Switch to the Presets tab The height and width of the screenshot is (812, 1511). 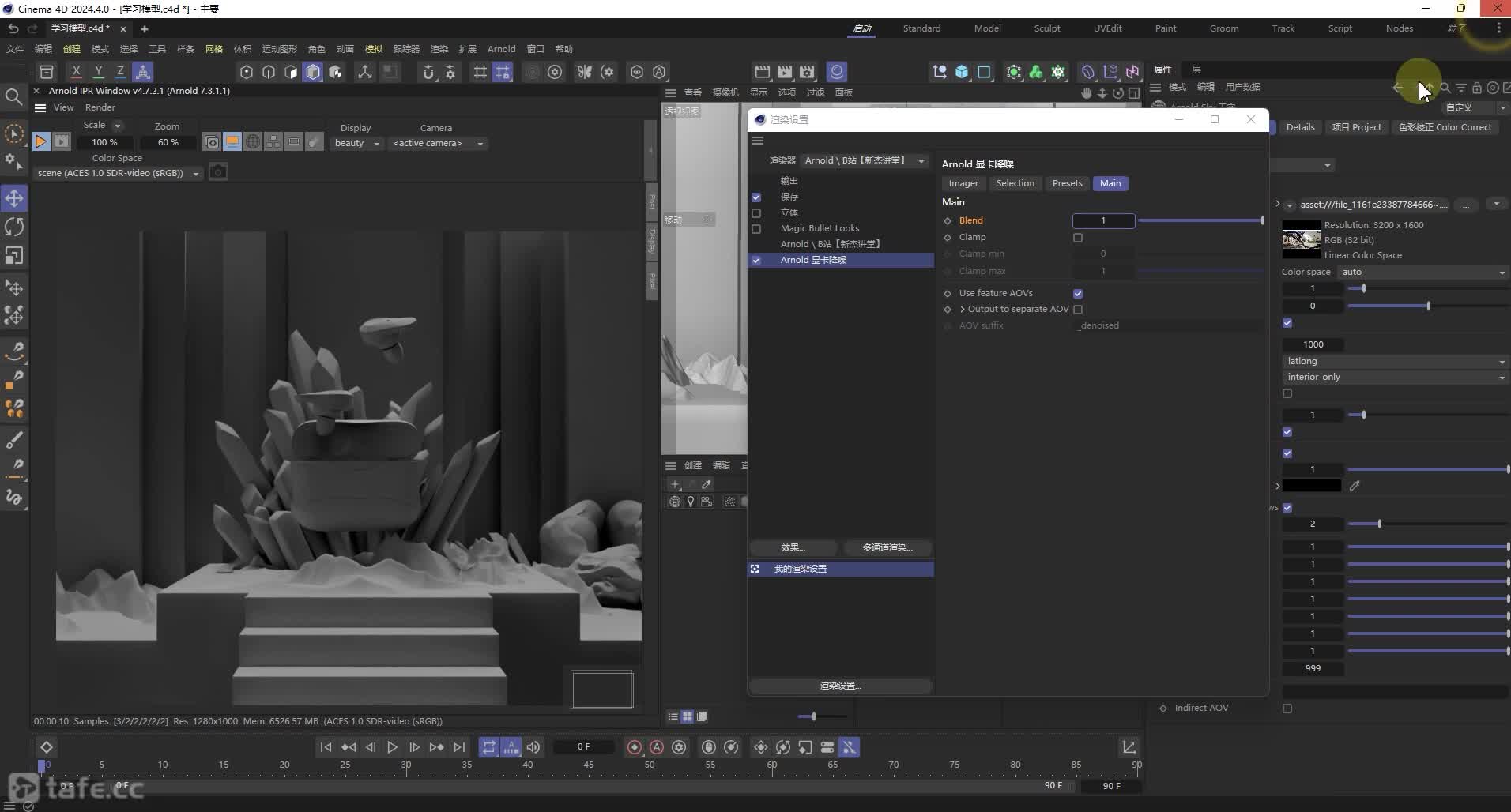coord(1067,183)
